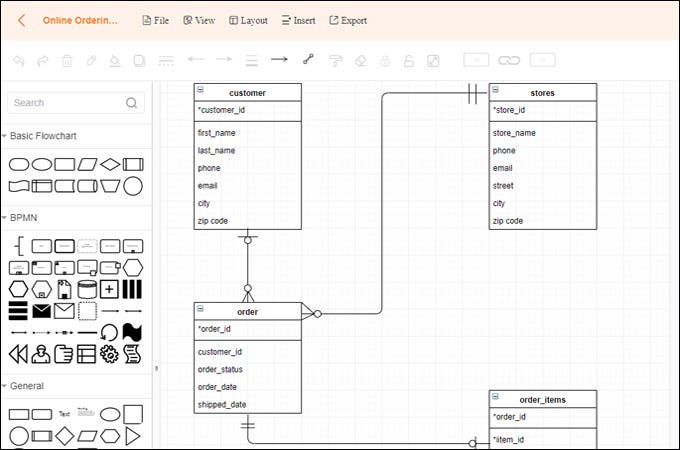Select the store_name field
This screenshot has height=450, width=680.
[543, 133]
